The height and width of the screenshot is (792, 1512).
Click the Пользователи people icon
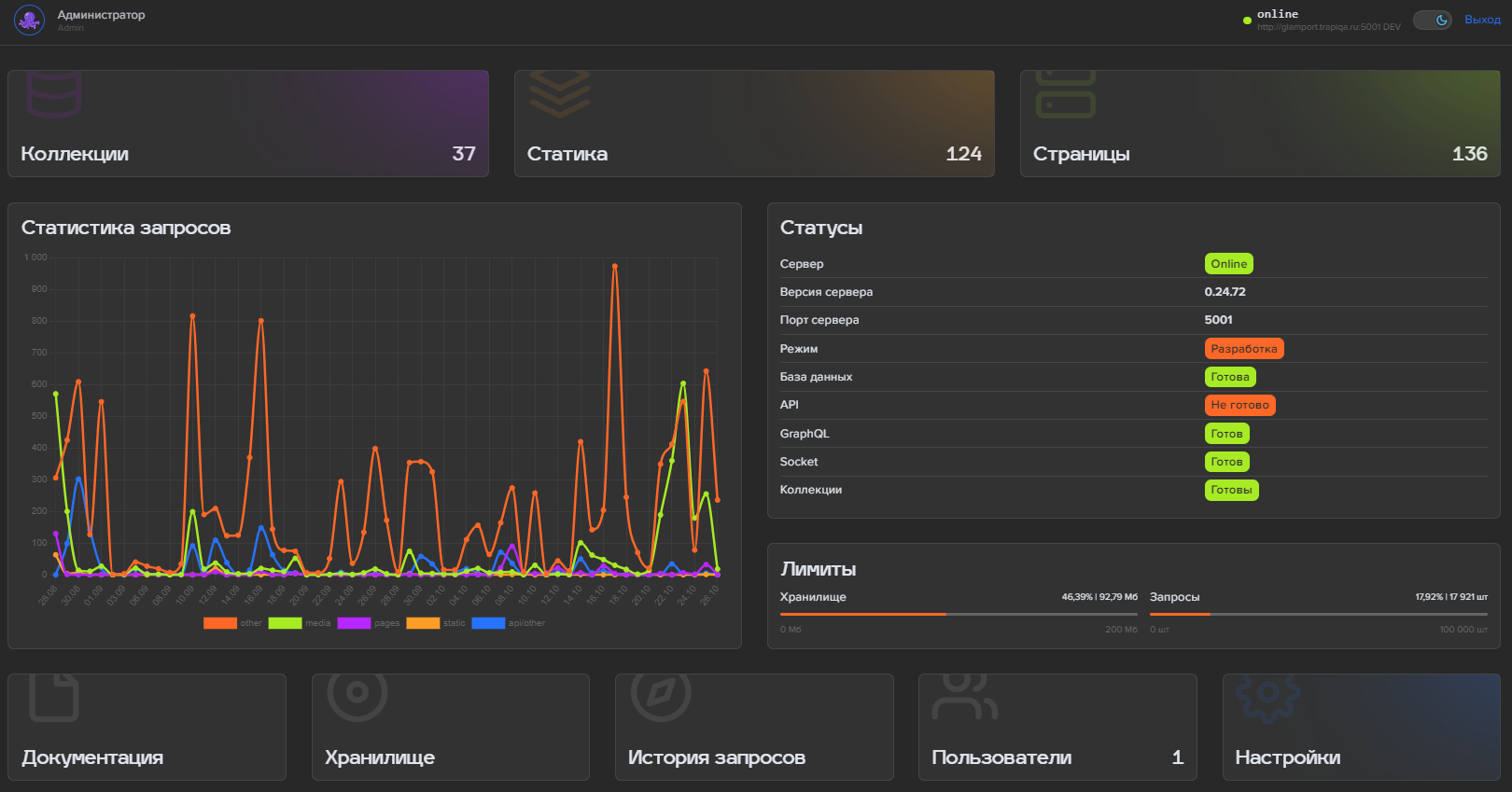(964, 697)
